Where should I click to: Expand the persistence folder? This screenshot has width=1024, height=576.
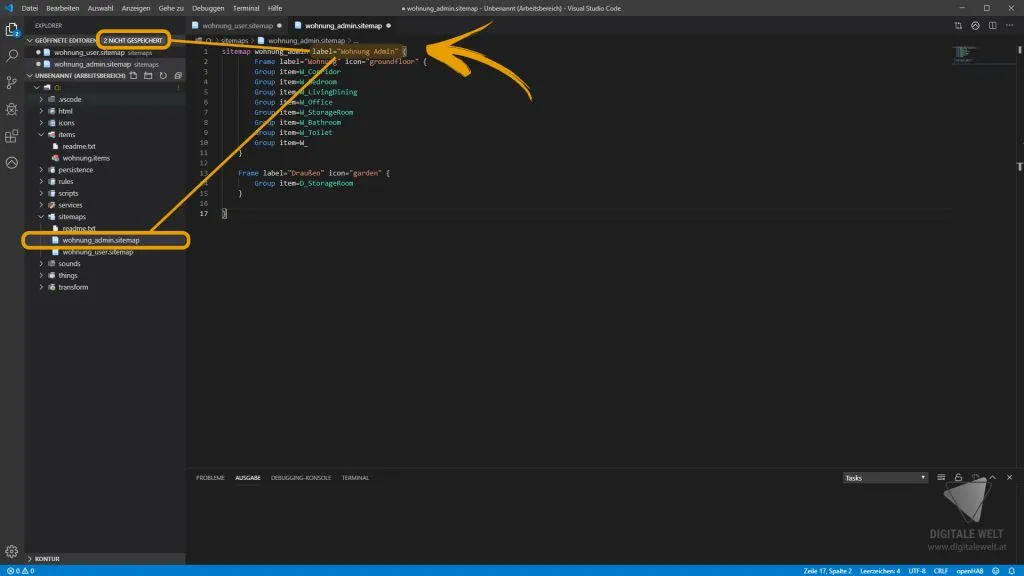point(41,170)
